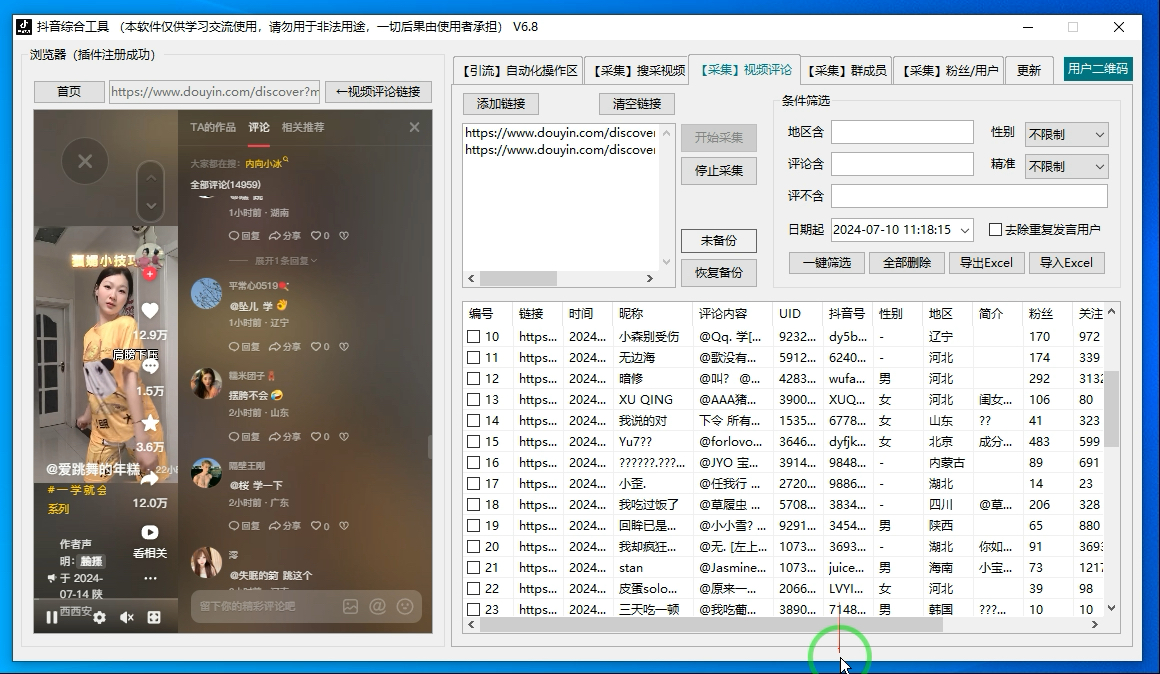Screen dimensions: 1160x674
Task: Click 添加链接 button
Action: pyautogui.click(x=501, y=104)
